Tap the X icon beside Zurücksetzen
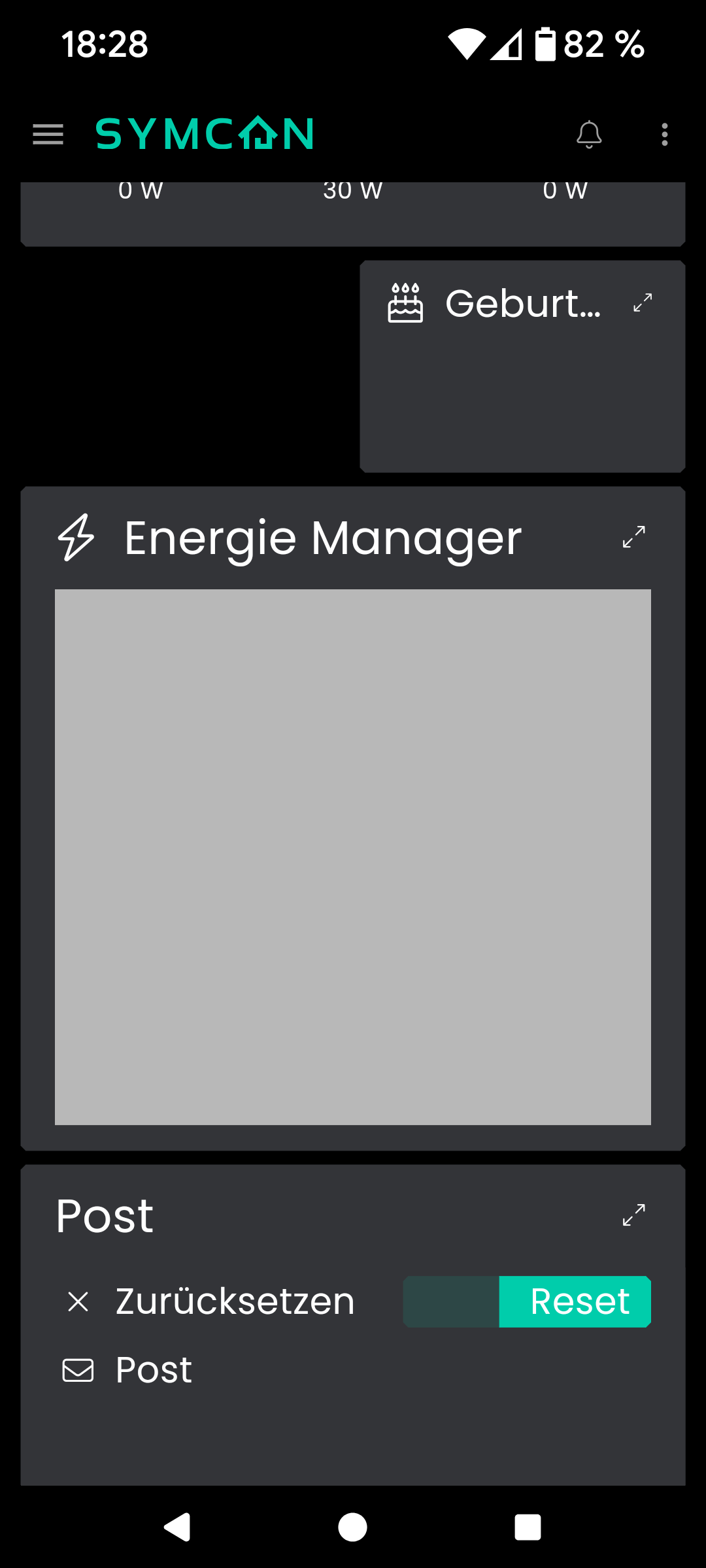The width and height of the screenshot is (706, 1568). click(x=78, y=1301)
